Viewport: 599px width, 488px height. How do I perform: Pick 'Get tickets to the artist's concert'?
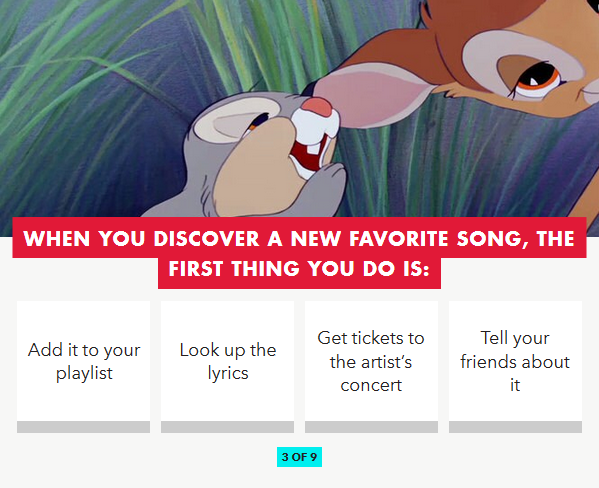pos(371,361)
